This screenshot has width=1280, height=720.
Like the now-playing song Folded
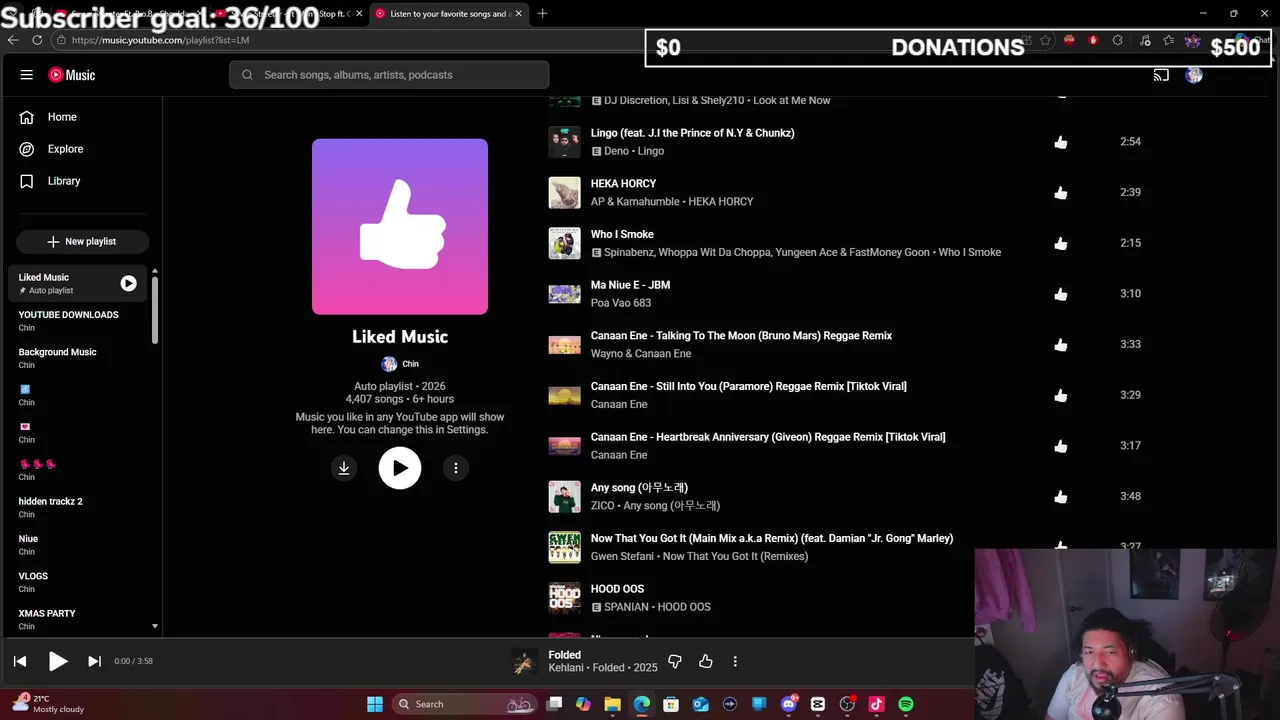706,662
